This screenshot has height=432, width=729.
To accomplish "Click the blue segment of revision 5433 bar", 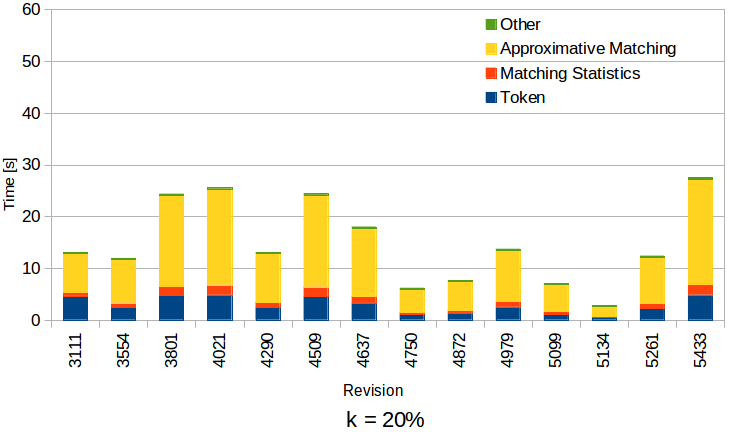I will pos(700,308).
